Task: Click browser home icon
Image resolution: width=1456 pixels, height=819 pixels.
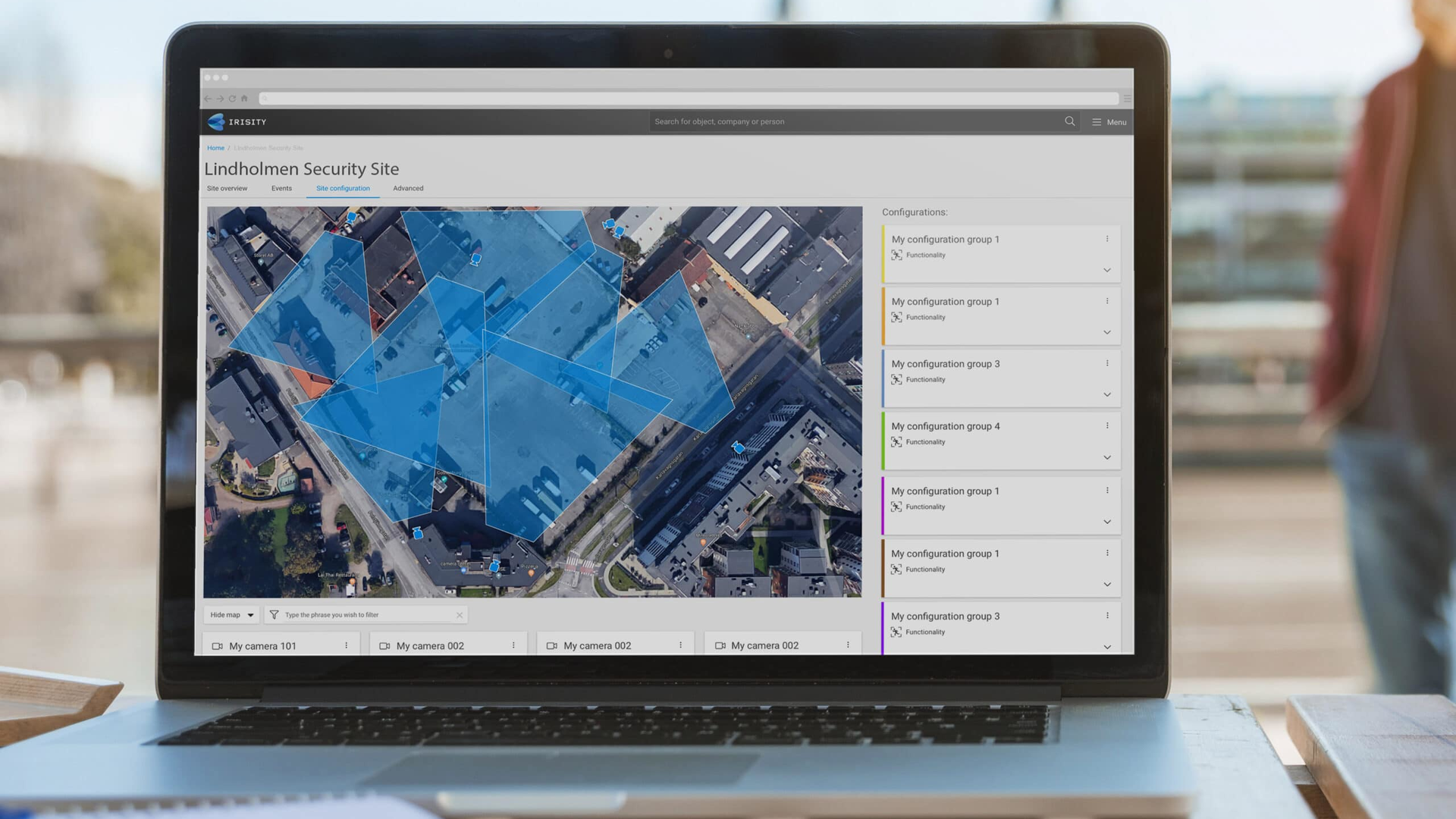Action: tap(244, 99)
